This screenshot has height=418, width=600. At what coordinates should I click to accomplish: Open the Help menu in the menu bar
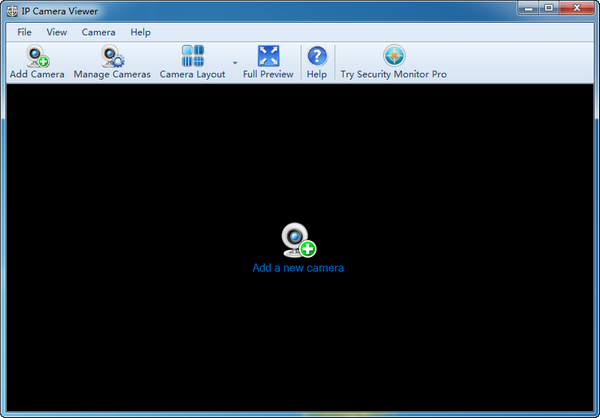(140, 32)
